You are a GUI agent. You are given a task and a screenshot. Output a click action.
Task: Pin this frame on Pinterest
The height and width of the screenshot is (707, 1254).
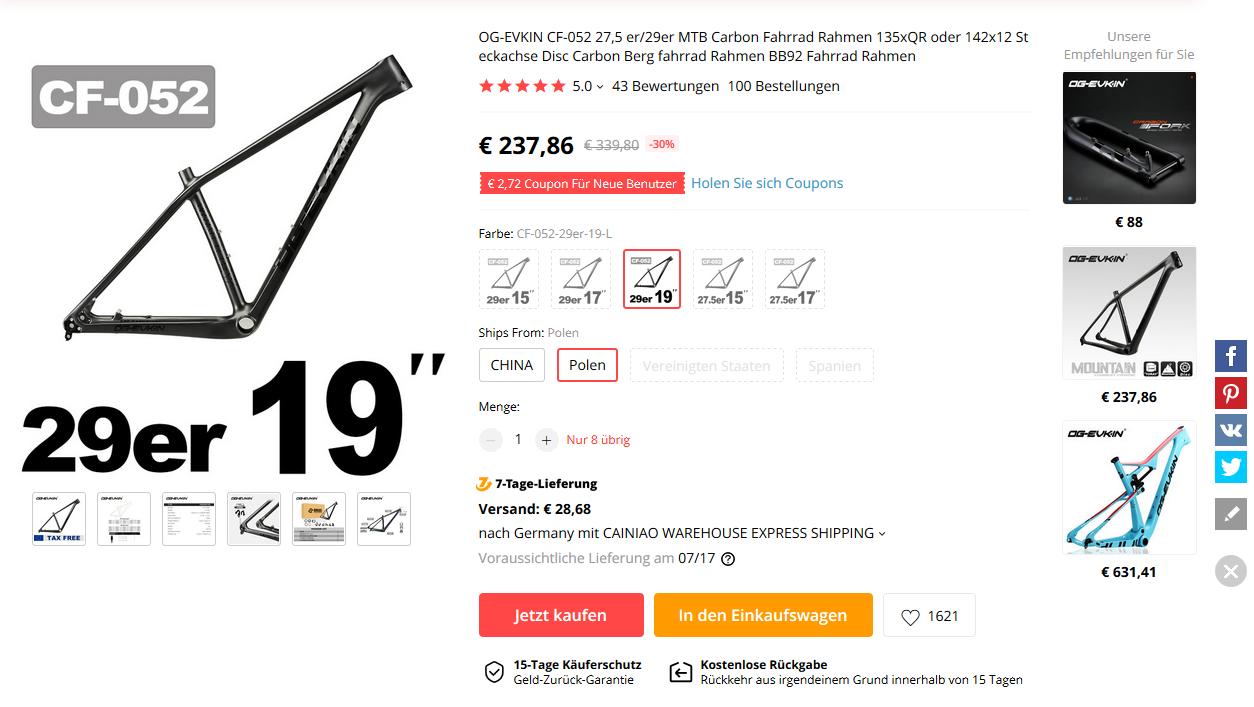coord(1231,393)
